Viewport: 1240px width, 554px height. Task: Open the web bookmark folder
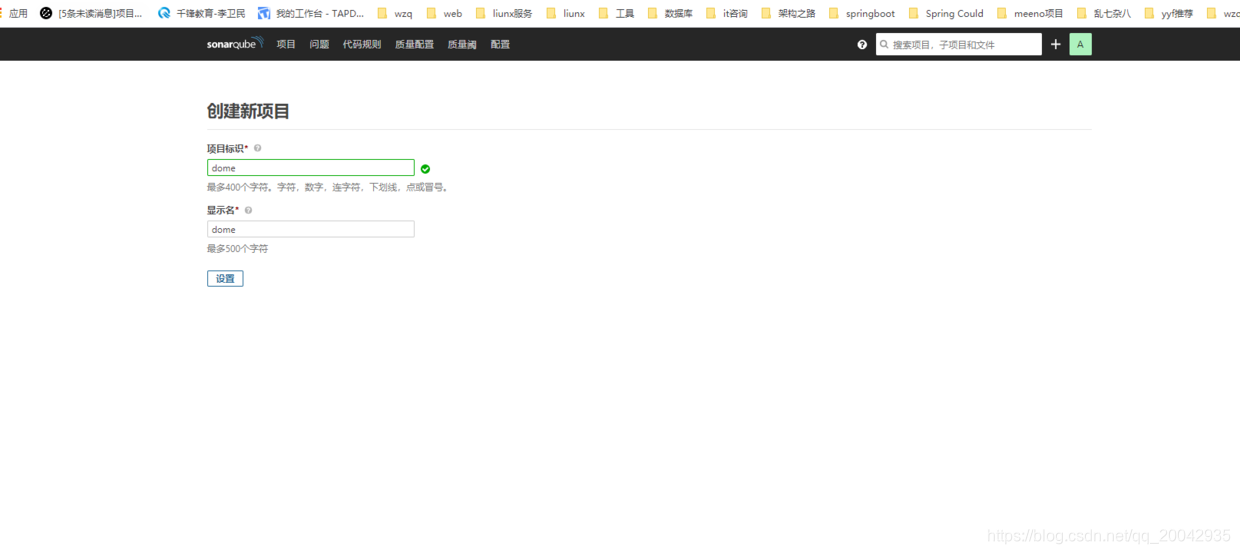point(444,14)
